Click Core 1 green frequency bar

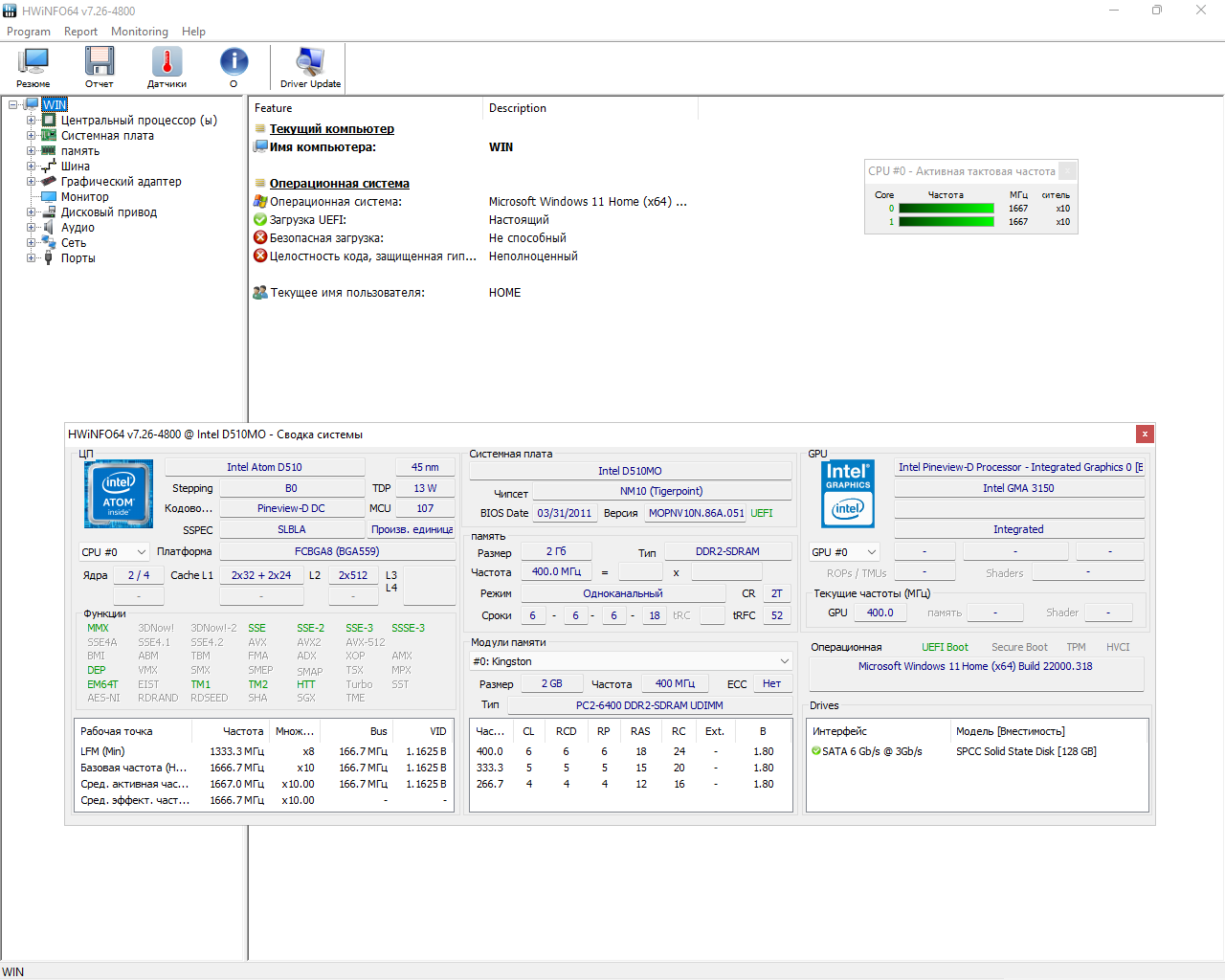947,221
